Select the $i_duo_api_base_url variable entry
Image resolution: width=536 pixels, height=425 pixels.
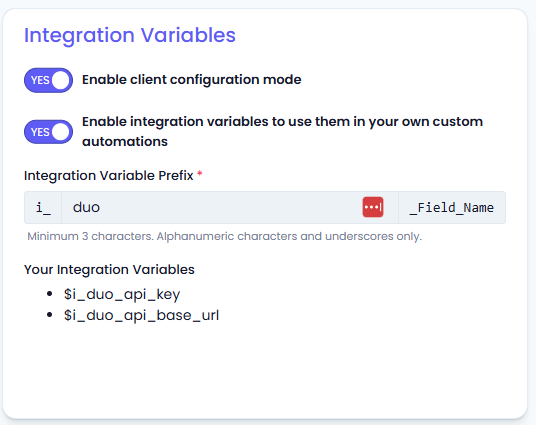[x=142, y=315]
